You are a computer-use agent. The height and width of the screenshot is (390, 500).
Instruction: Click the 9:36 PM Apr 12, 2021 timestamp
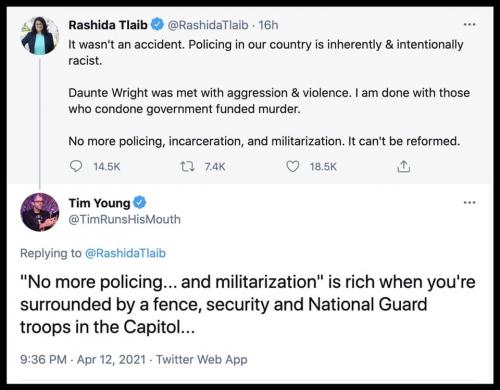(83, 360)
